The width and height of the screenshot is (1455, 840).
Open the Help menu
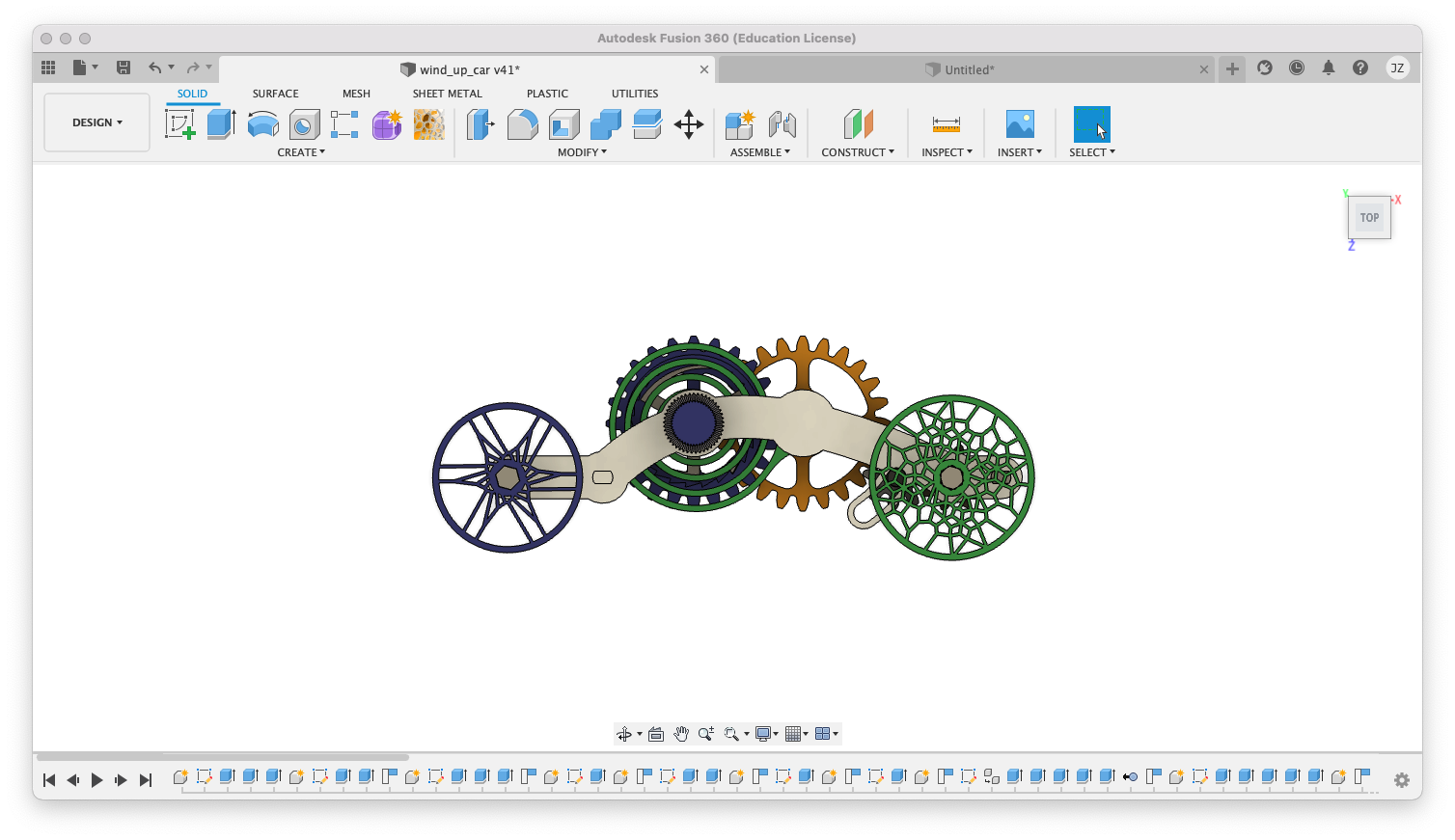1360,68
